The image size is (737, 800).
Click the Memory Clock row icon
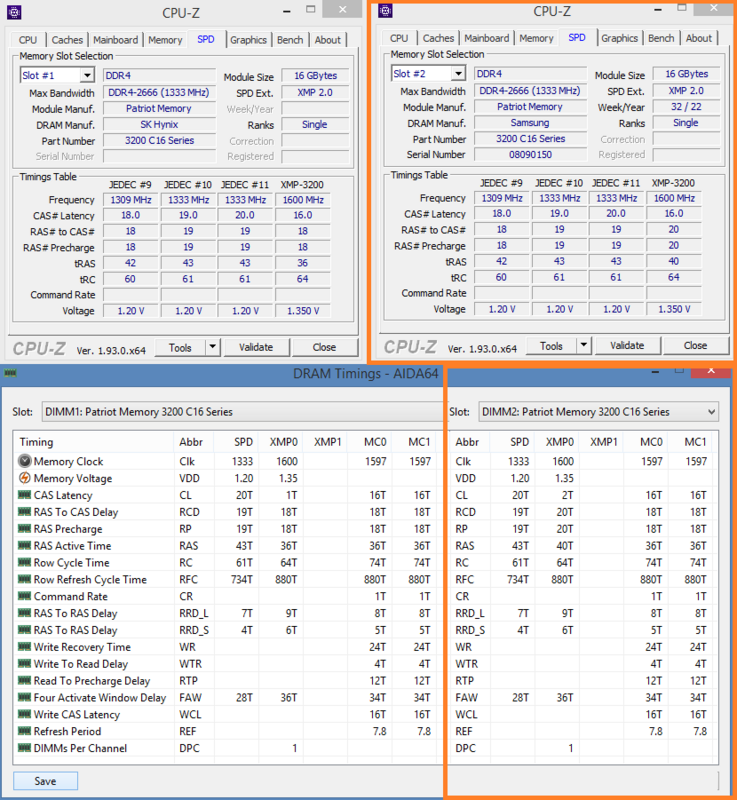[x=24, y=462]
